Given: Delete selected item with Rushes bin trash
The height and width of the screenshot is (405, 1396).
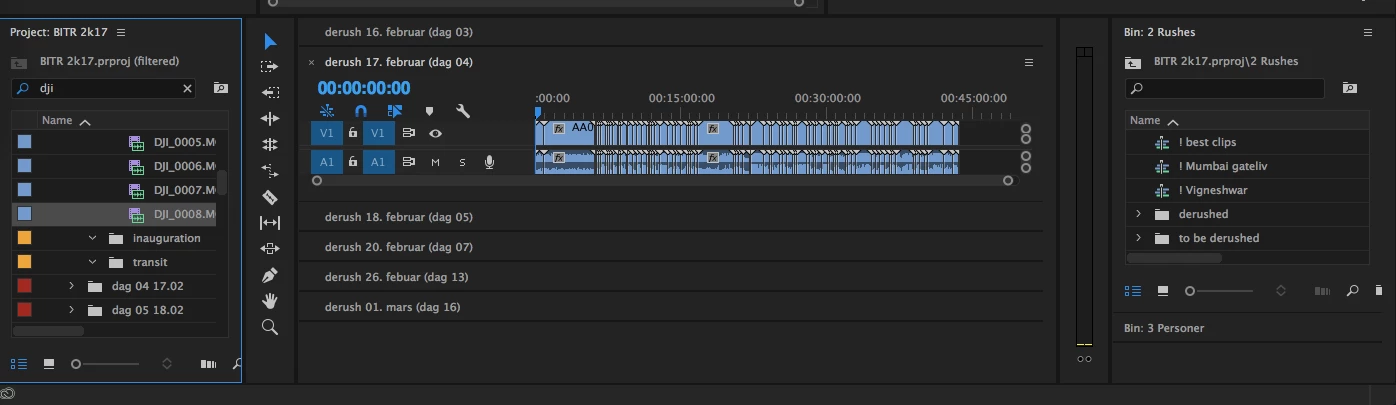Looking at the screenshot, I should (1379, 291).
